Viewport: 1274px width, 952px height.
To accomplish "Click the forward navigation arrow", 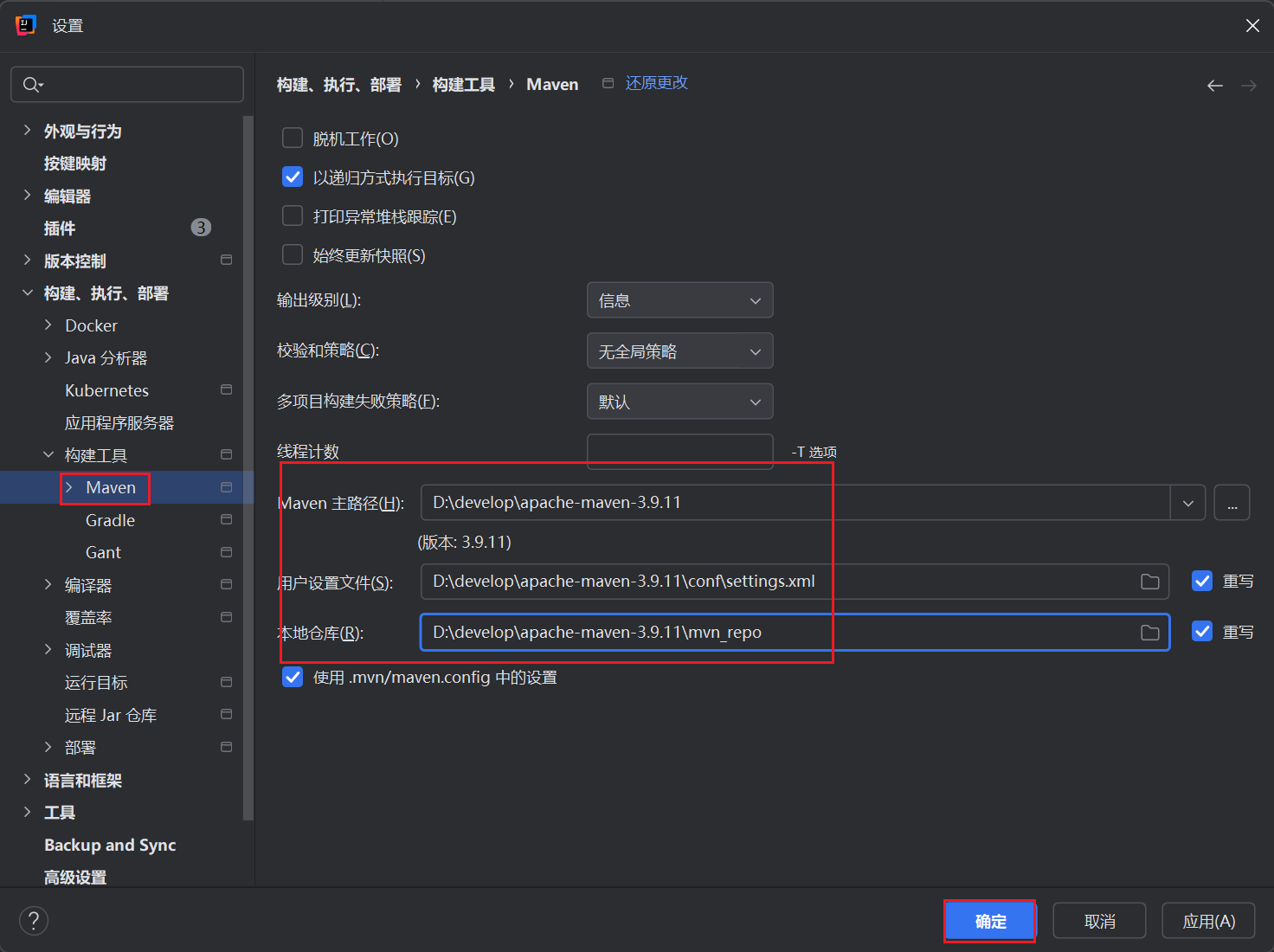I will point(1249,86).
